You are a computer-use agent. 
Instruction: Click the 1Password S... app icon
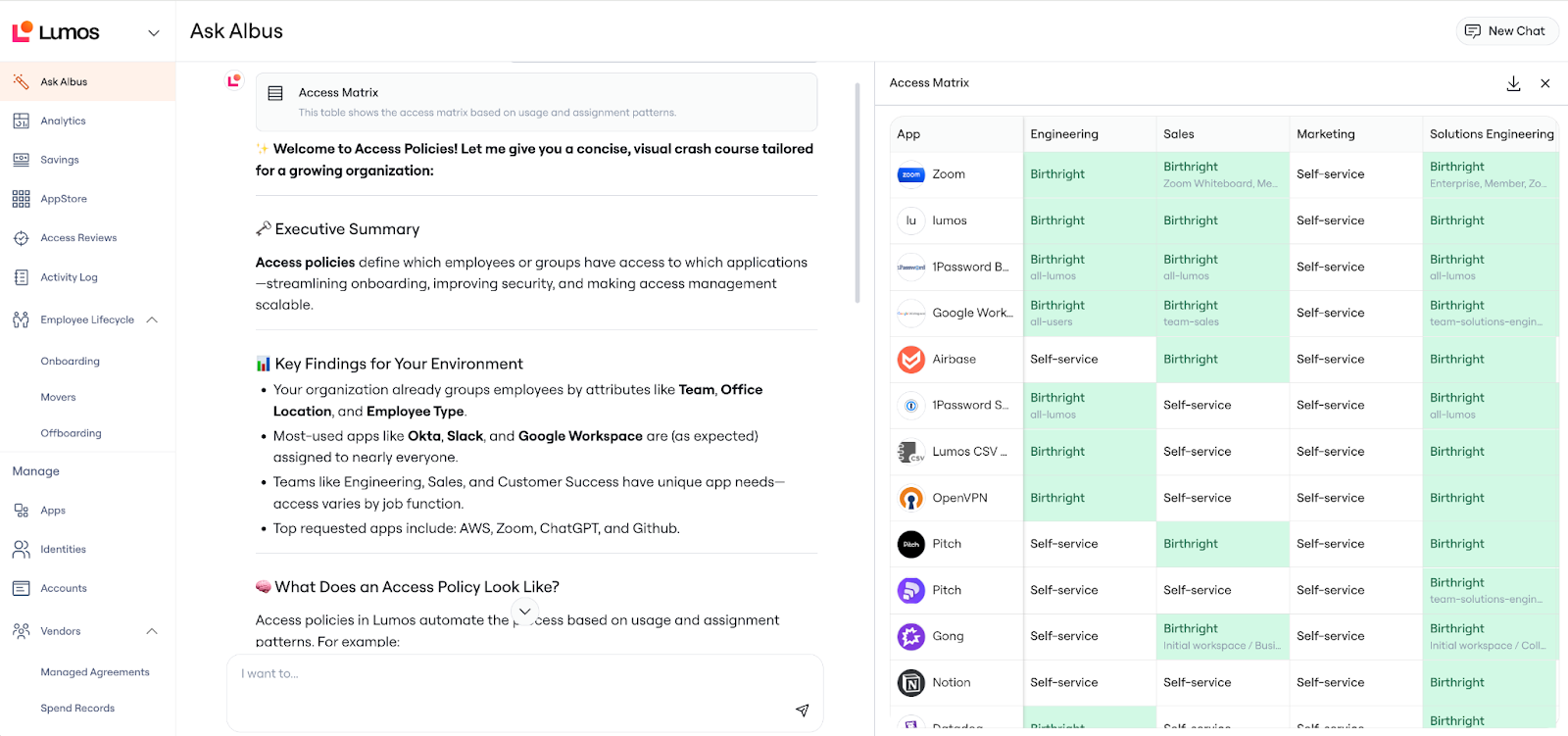pyautogui.click(x=911, y=406)
